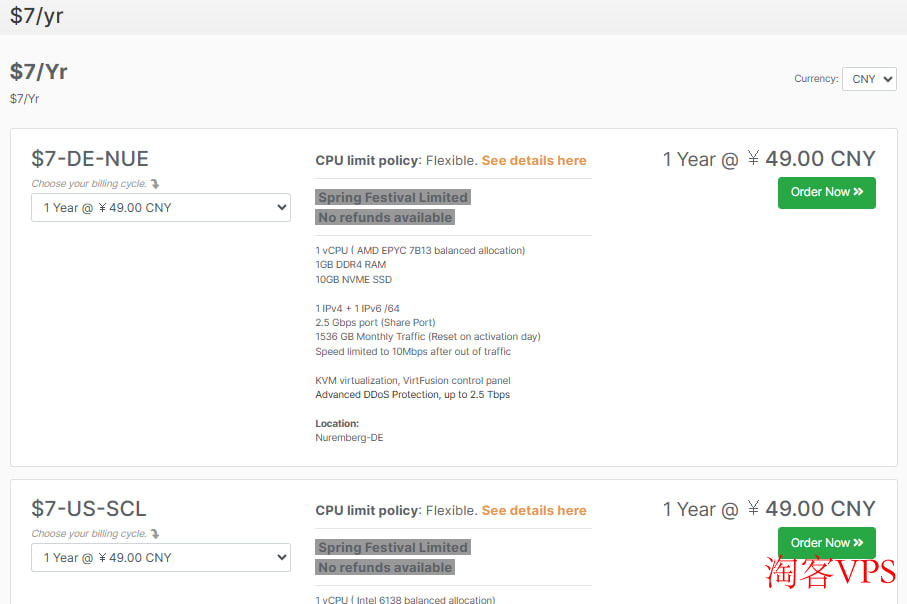Click "Spring Festival Limited" label in $7-DE-NUE
Image resolution: width=907 pixels, height=604 pixels.
[x=393, y=197]
